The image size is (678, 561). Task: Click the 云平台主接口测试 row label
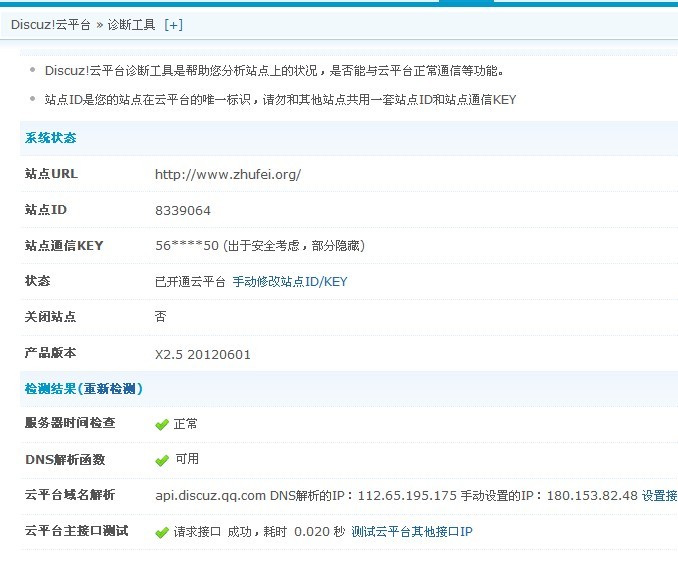76,531
